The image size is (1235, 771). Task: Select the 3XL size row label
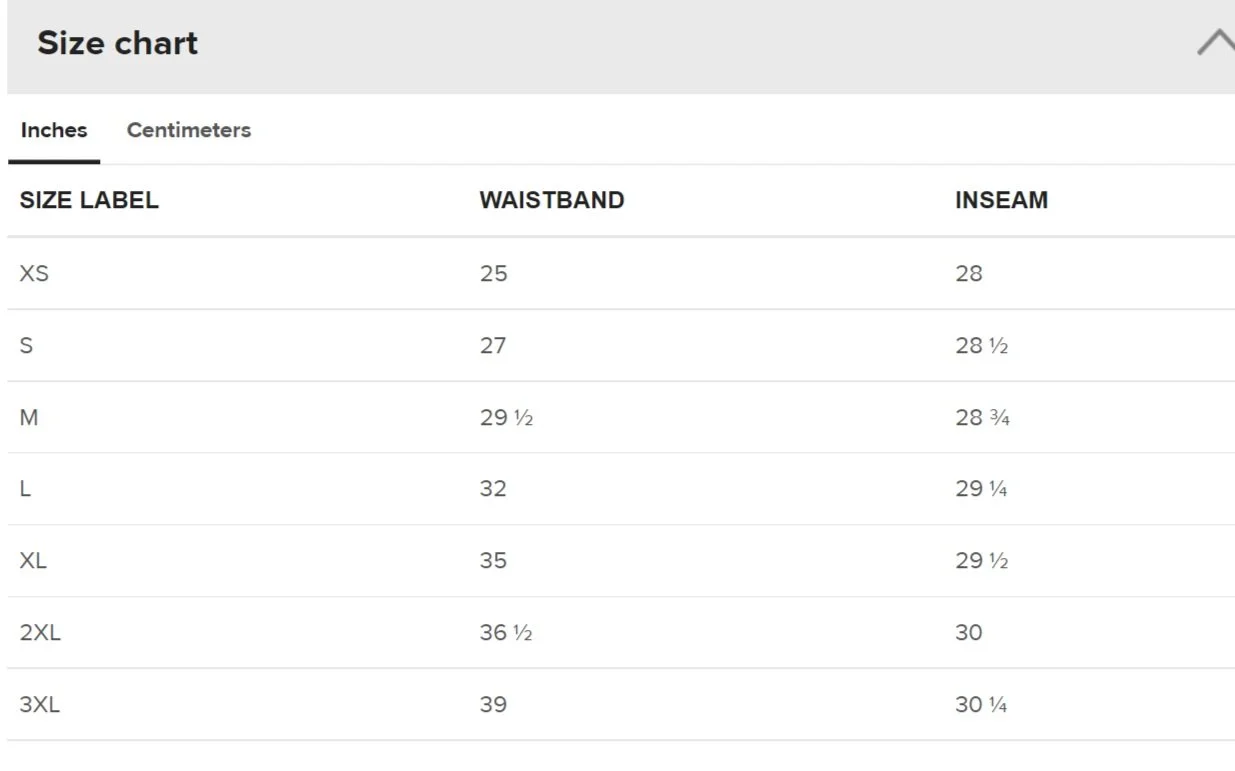coord(40,705)
